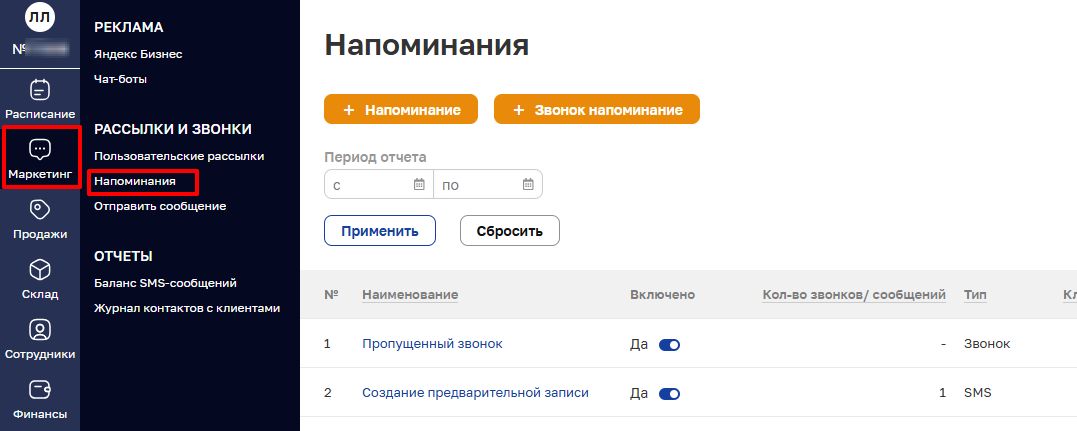The width and height of the screenshot is (1077, 431).
Task: Click the orange Напоминание add button
Action: (x=401, y=110)
